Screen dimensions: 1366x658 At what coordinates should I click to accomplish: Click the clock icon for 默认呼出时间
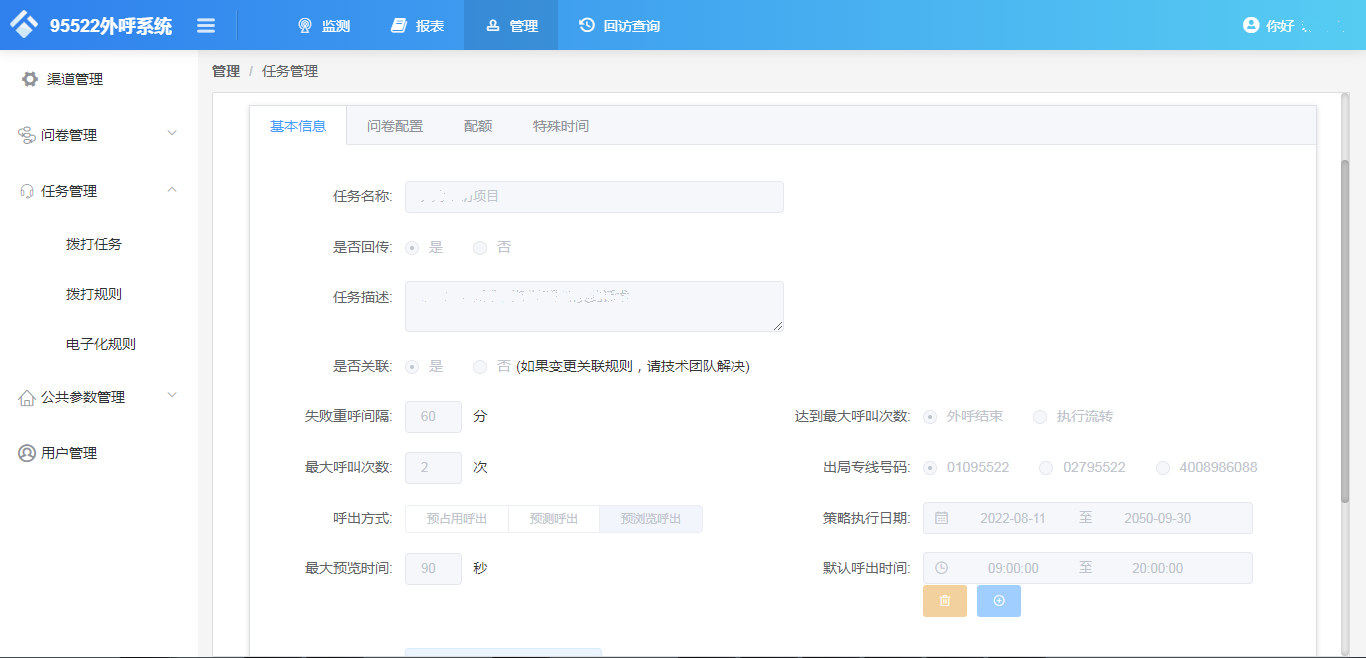coord(938,567)
